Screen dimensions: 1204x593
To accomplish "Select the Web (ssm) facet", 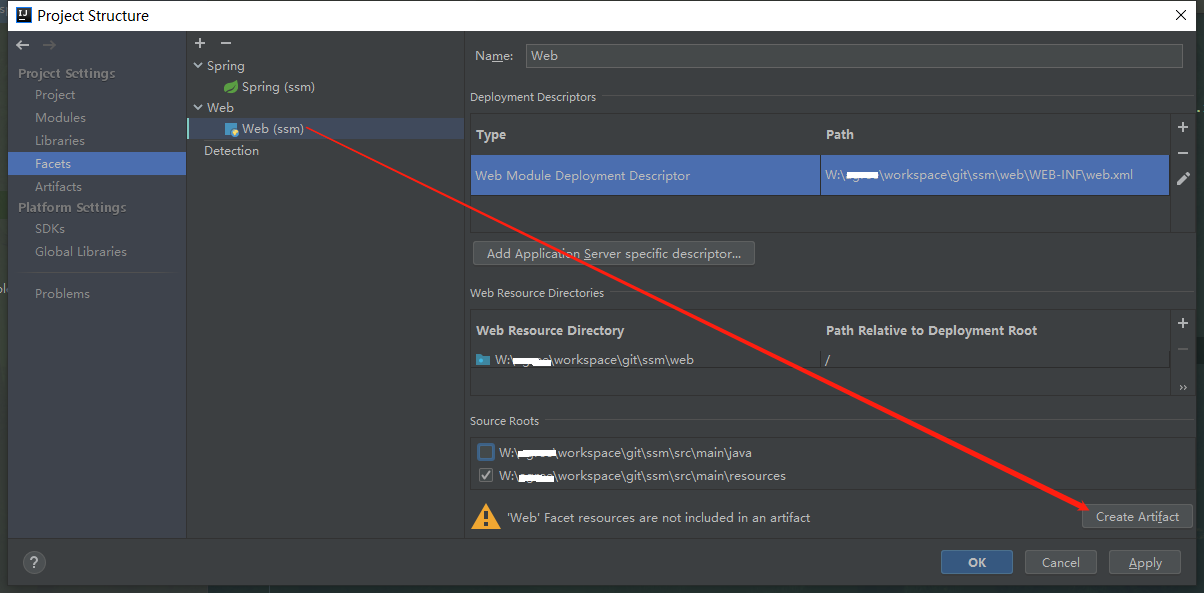I will pos(273,129).
